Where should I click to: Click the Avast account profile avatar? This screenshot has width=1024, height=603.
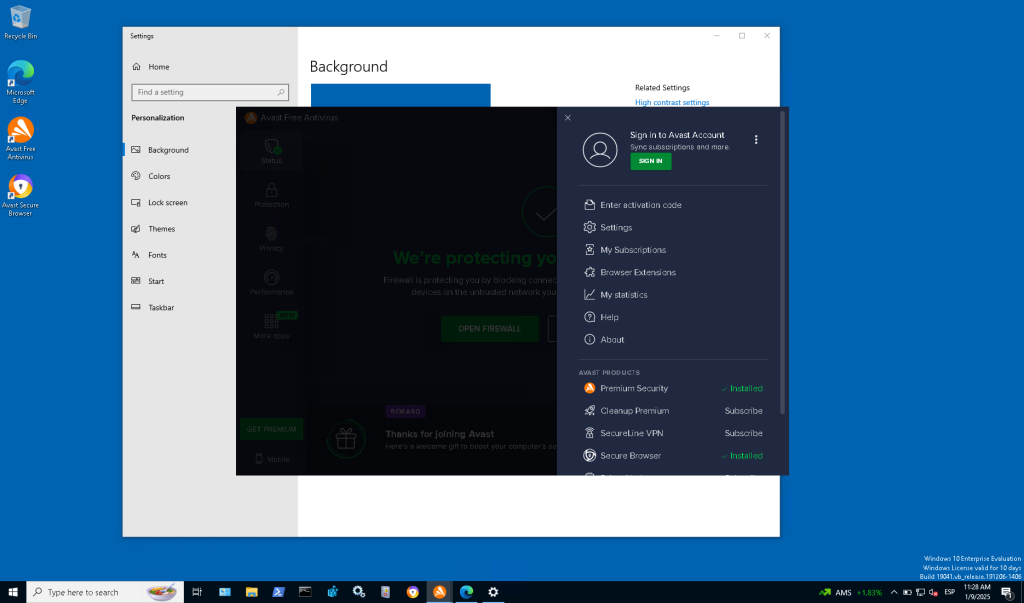(x=600, y=150)
